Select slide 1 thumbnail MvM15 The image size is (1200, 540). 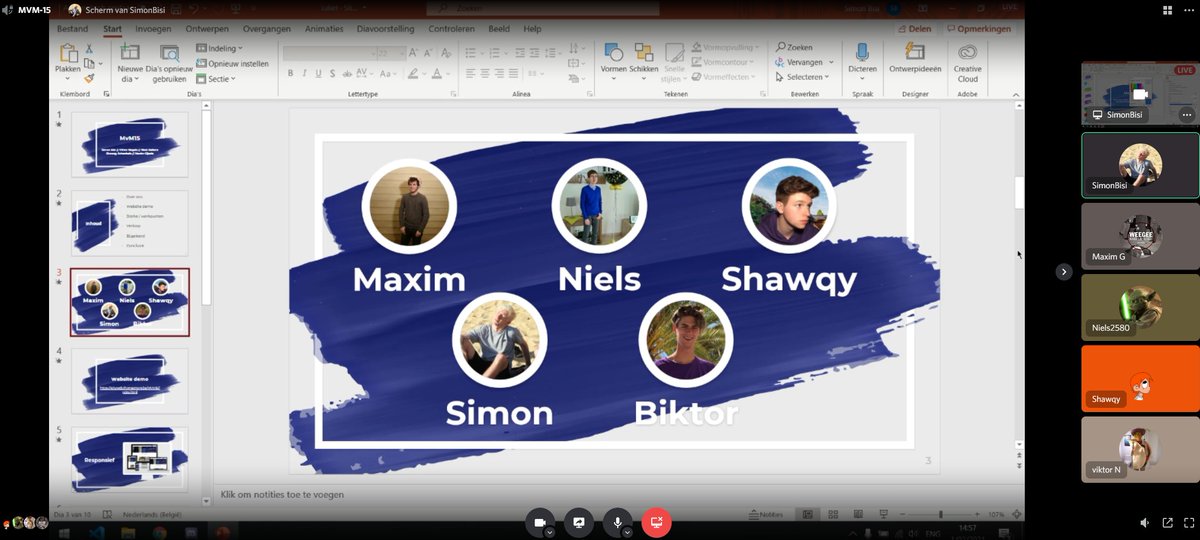130,144
